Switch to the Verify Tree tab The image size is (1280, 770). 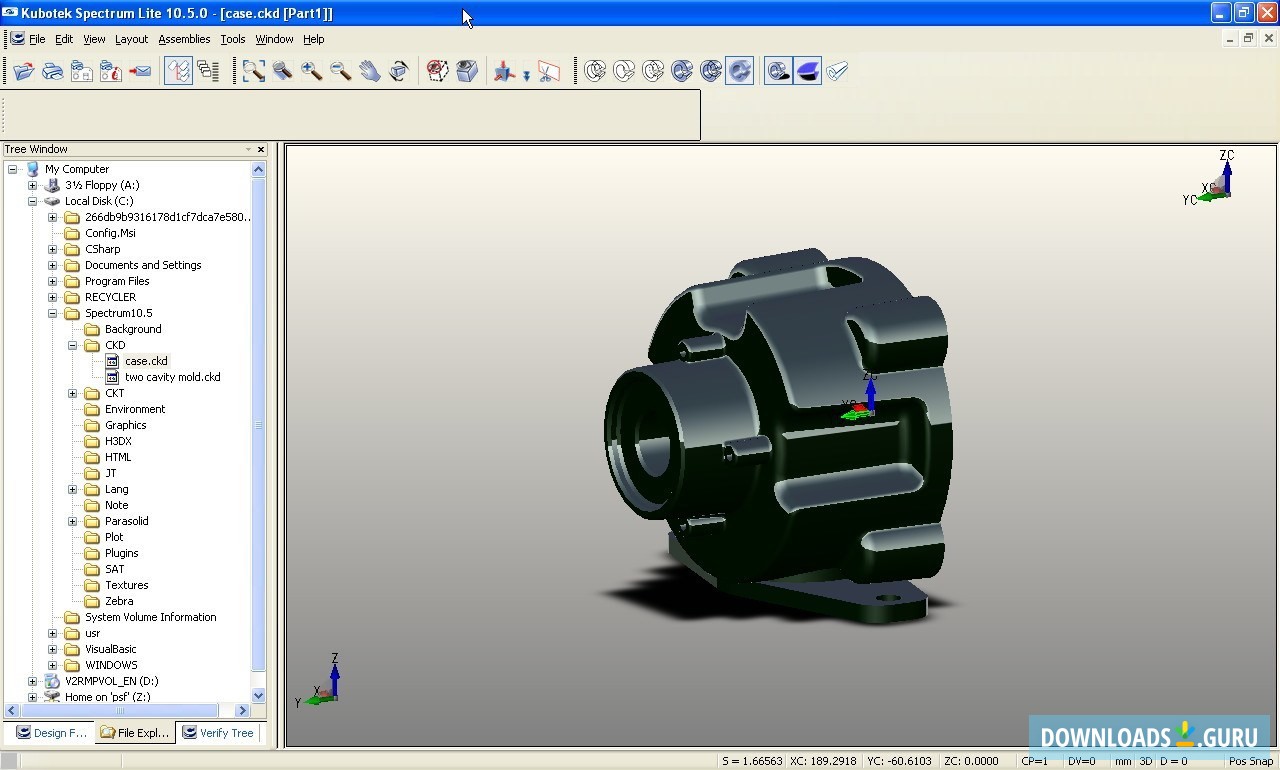219,733
